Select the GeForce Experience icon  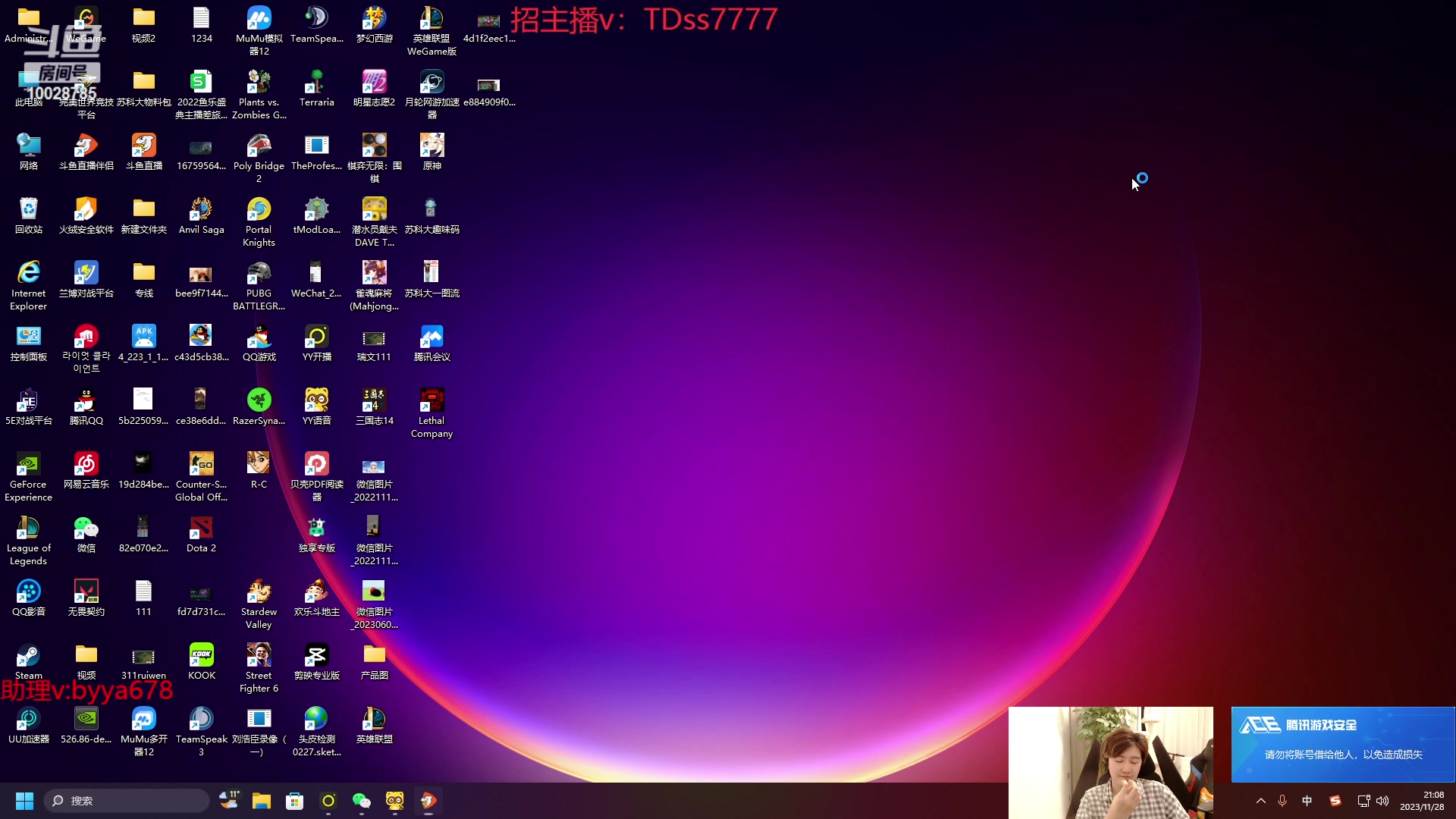(x=28, y=476)
